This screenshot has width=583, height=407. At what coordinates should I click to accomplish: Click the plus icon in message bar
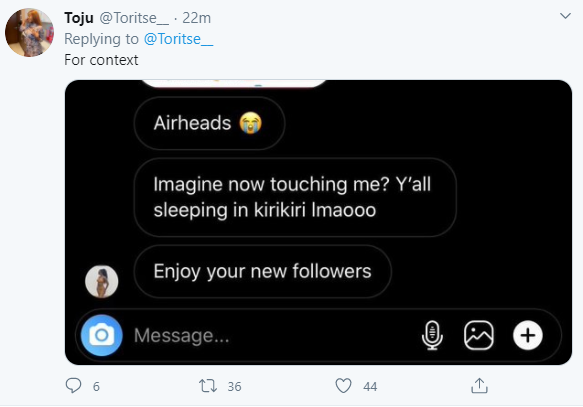528,335
